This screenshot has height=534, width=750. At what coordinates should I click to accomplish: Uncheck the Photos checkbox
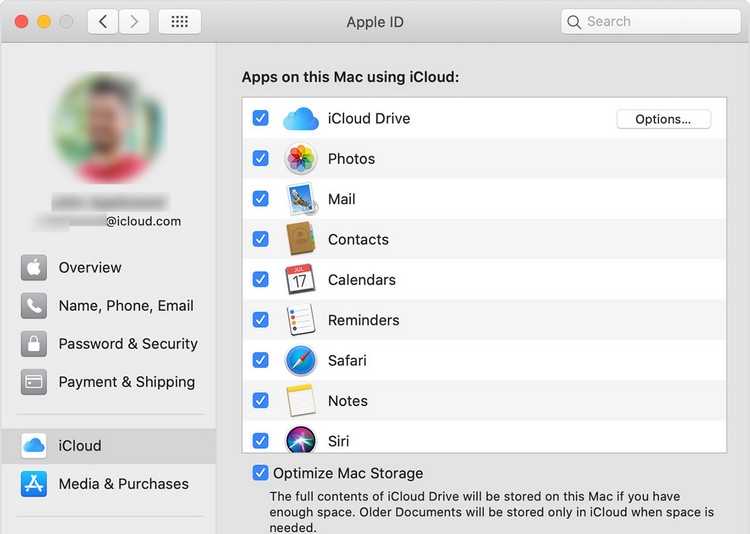260,158
